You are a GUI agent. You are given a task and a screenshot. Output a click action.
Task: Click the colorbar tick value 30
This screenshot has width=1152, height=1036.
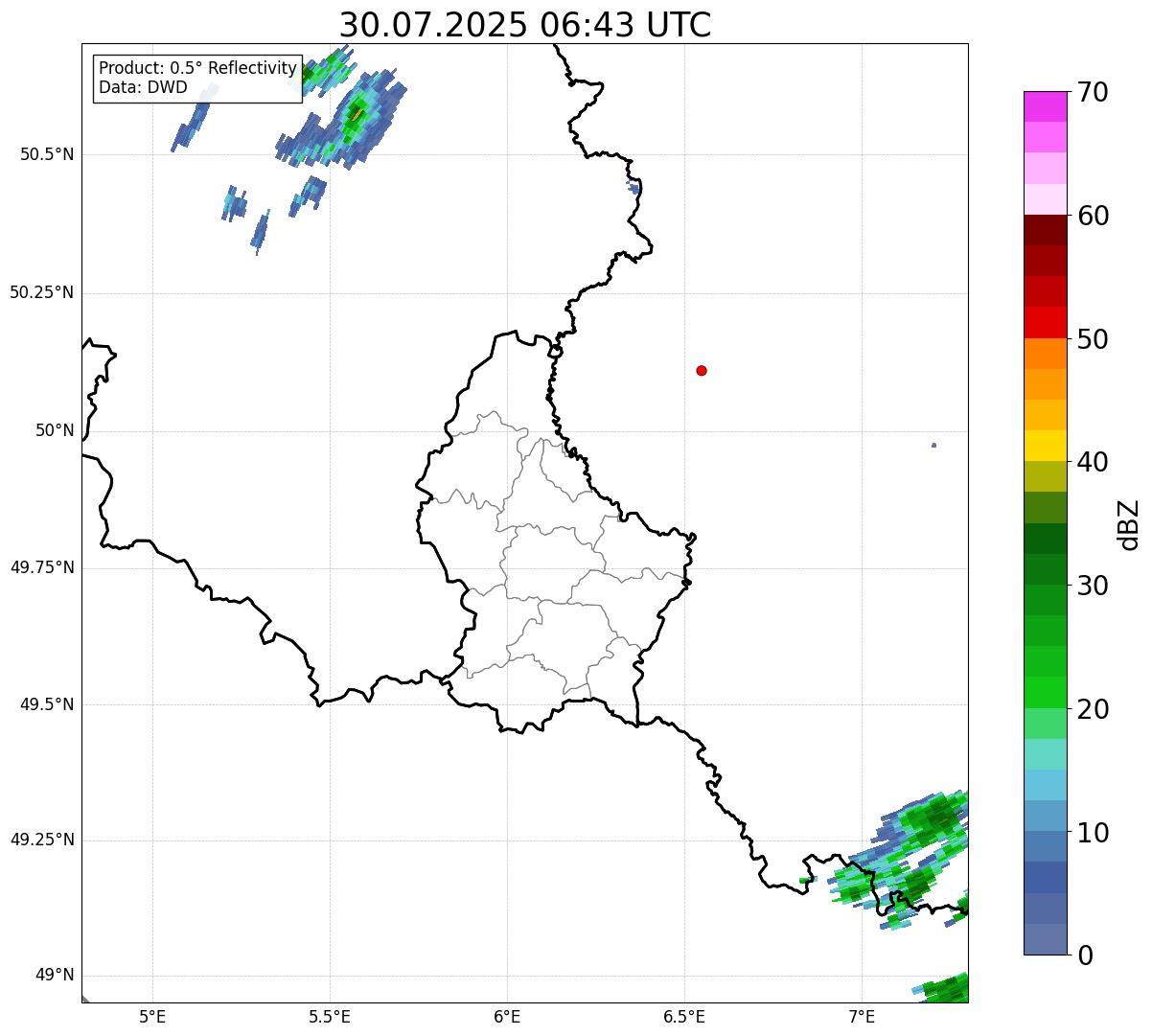pyautogui.click(x=1093, y=586)
